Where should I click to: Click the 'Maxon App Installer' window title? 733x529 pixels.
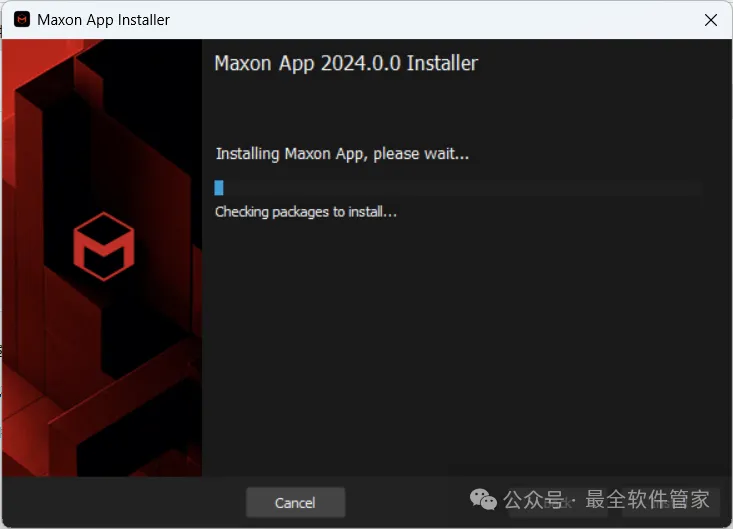coord(103,20)
